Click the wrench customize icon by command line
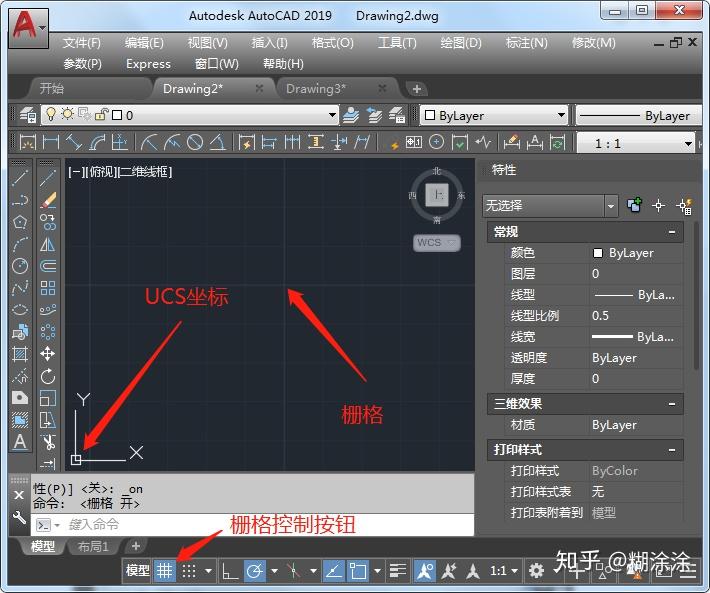Screen dimensions: 710x593 (19, 517)
